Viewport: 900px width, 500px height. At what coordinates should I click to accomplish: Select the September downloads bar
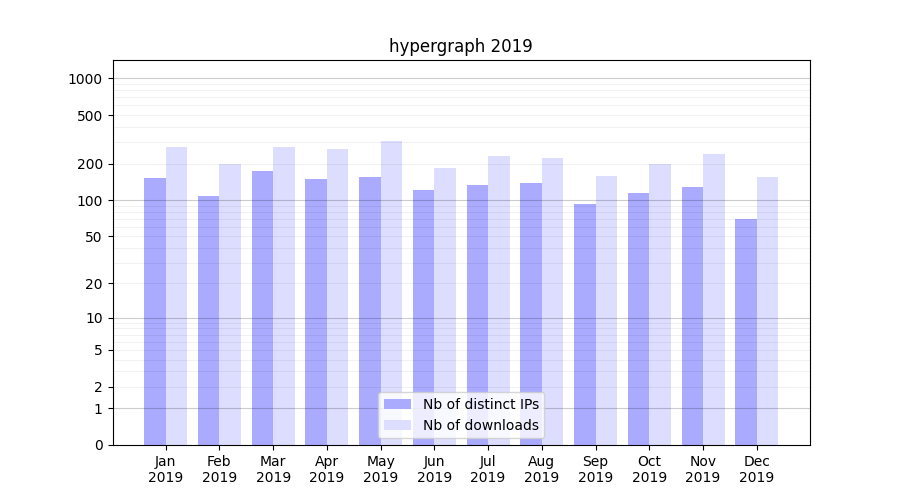point(606,310)
